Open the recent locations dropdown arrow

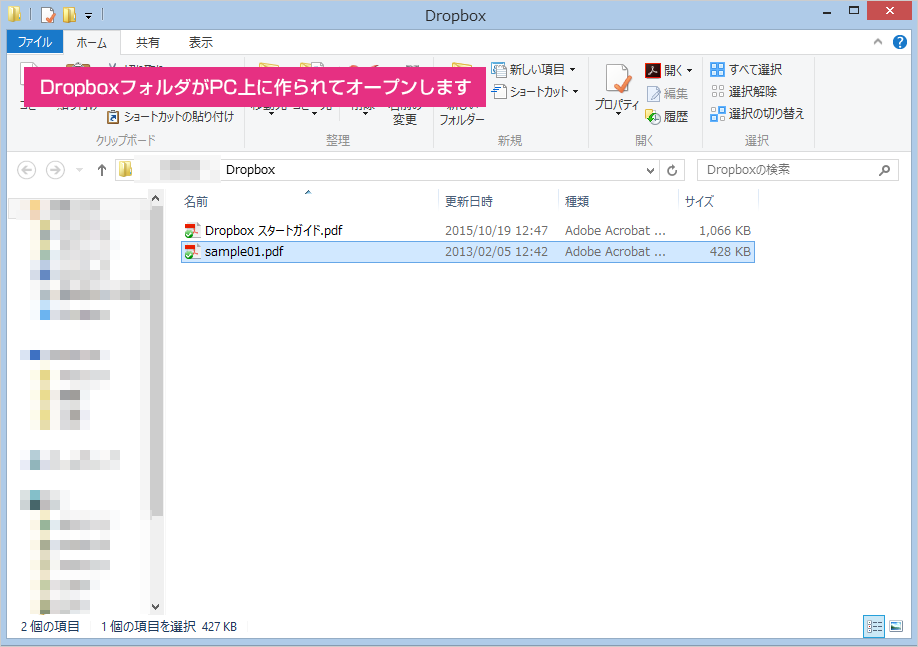click(79, 170)
